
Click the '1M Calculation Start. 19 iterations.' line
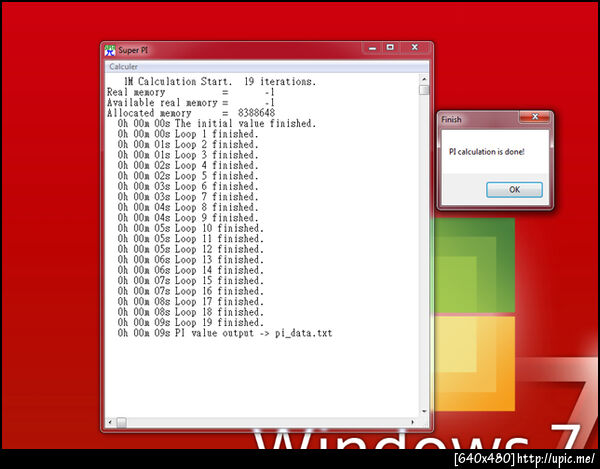click(220, 81)
